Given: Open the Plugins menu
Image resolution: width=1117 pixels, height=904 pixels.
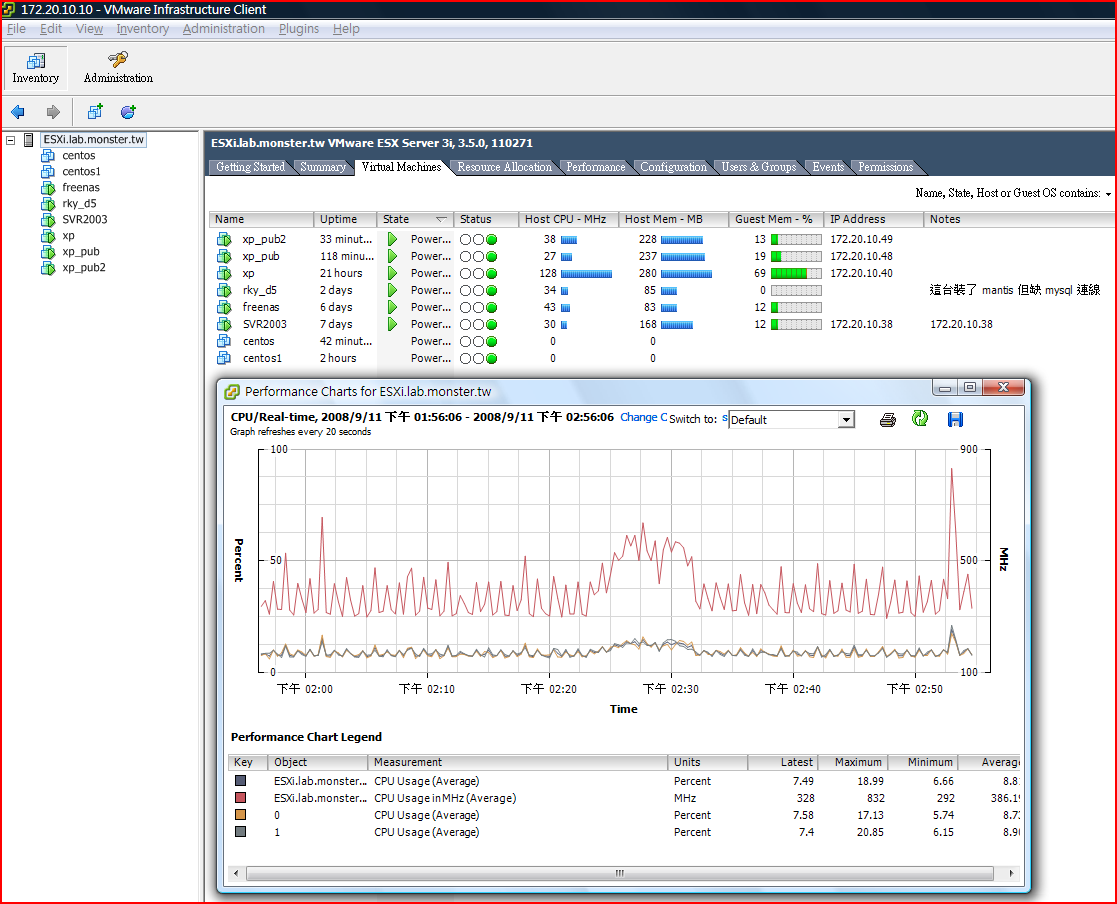Looking at the screenshot, I should coord(299,28).
